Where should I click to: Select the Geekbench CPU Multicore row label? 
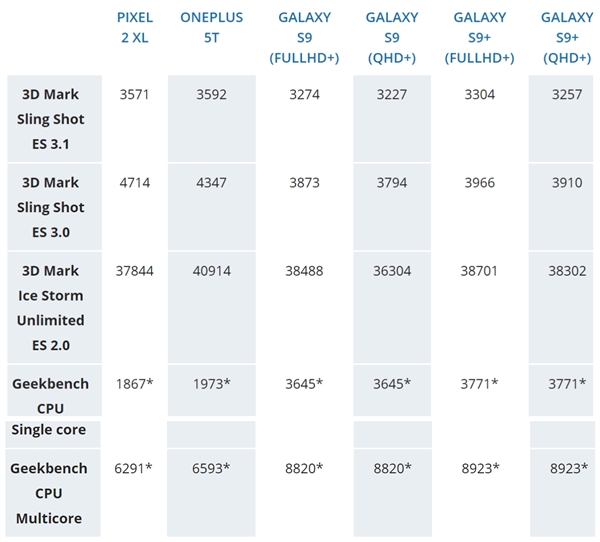click(50, 493)
